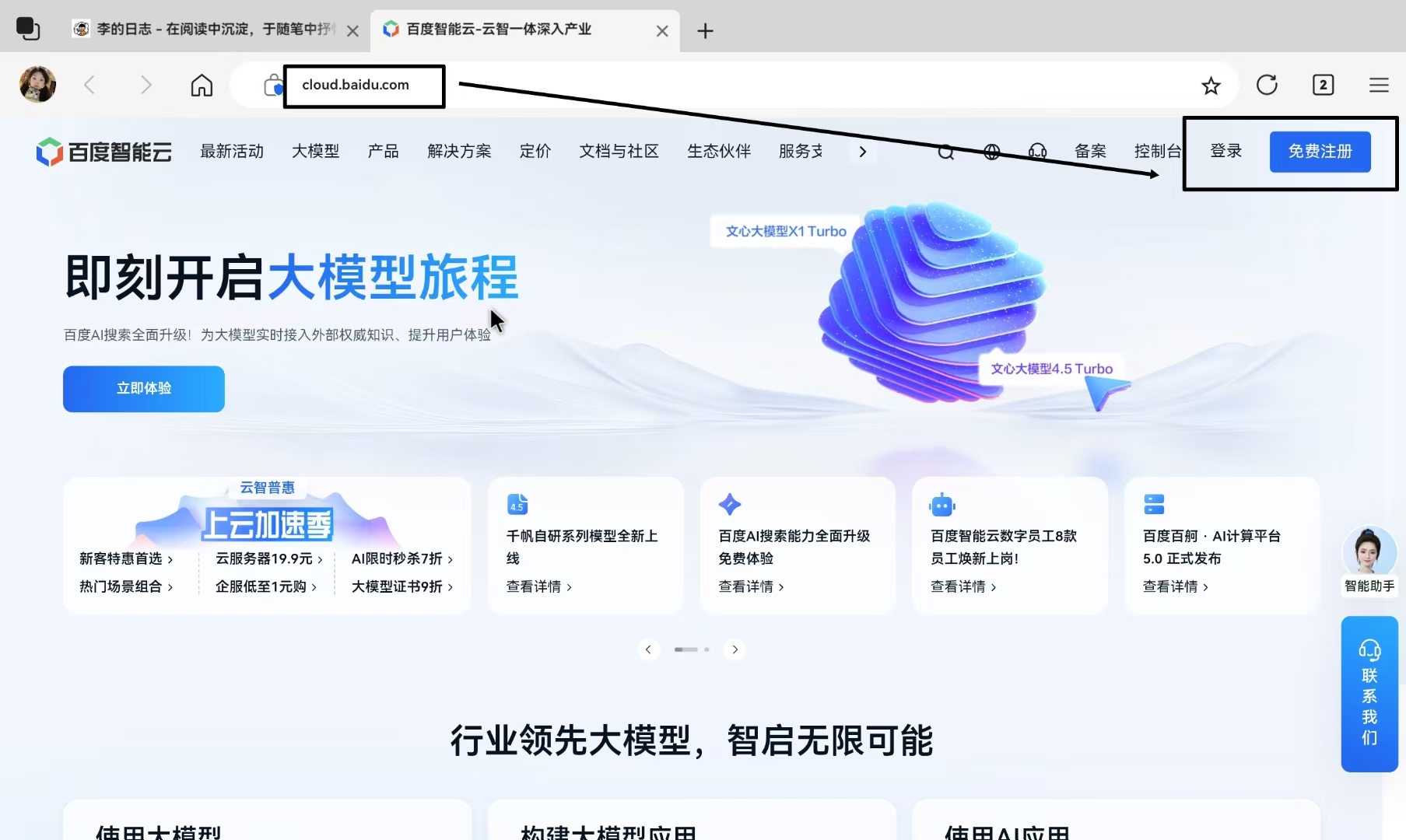Click the 文心大模型X1 Turbo label
Screen dimensions: 1406x840
(786, 232)
